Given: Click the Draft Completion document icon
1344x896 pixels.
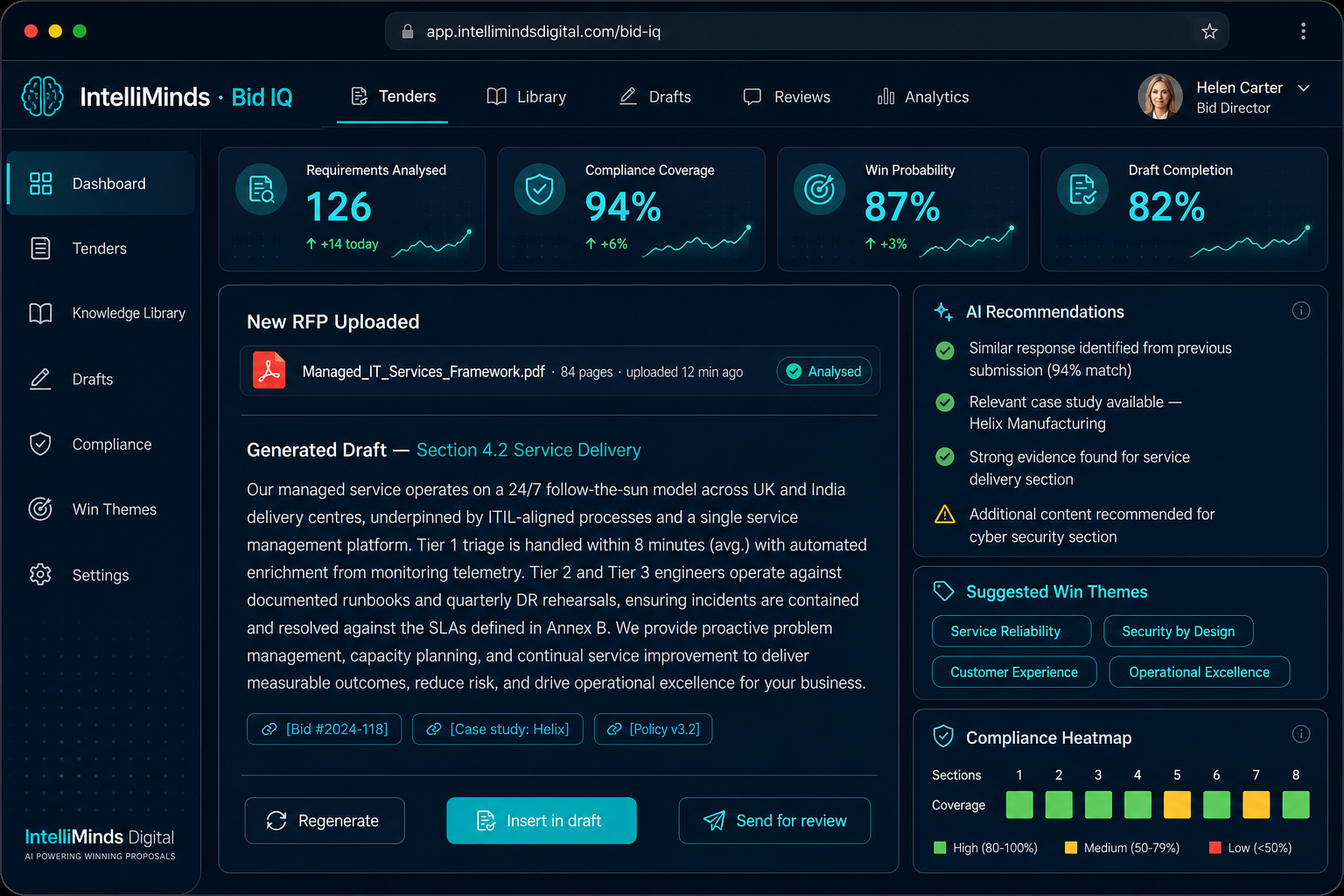Looking at the screenshot, I should [x=1083, y=189].
